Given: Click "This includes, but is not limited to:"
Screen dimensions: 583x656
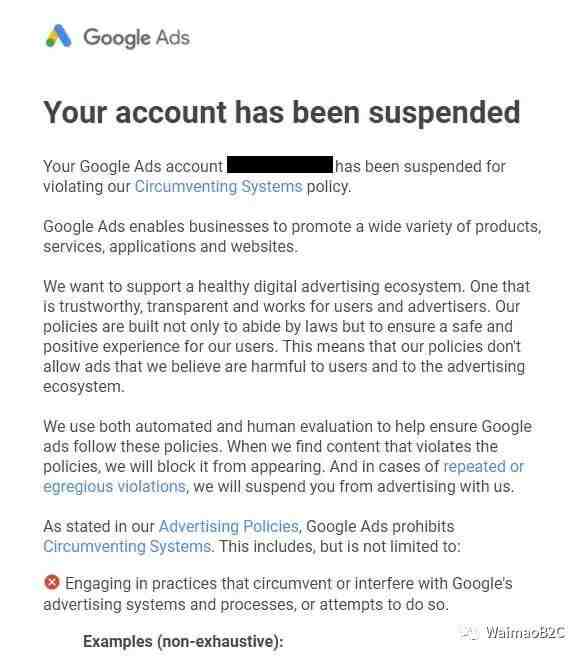Looking at the screenshot, I should (x=340, y=546).
